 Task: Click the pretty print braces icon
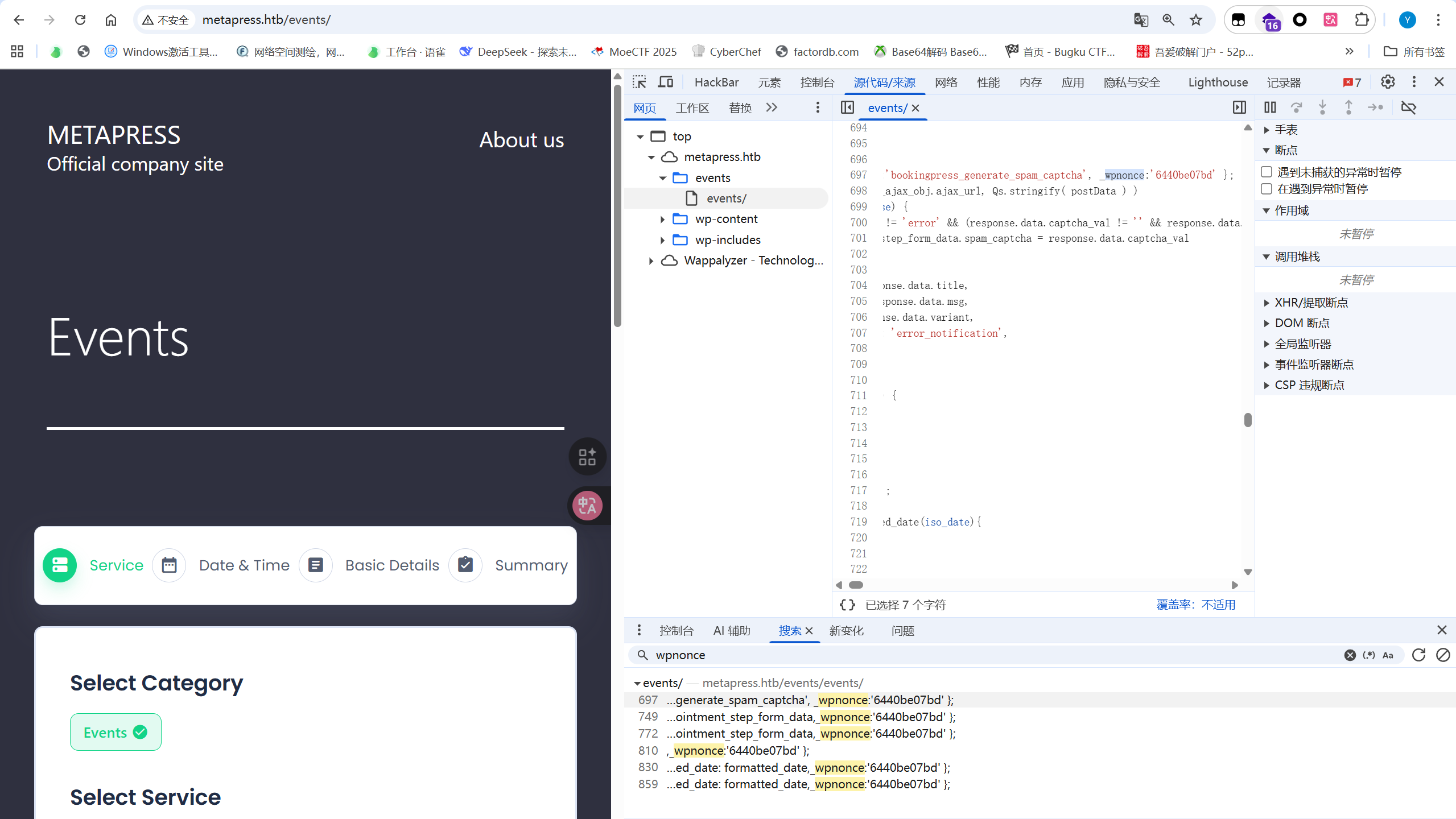(847, 605)
